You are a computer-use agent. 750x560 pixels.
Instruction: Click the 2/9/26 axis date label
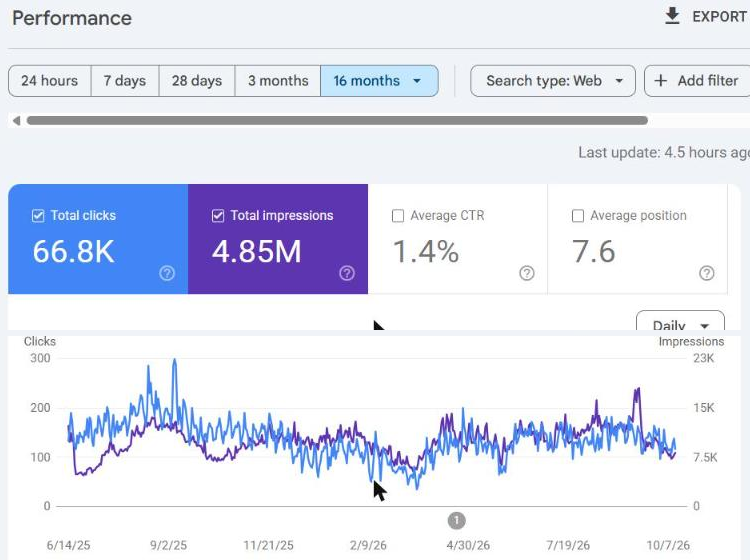click(368, 545)
